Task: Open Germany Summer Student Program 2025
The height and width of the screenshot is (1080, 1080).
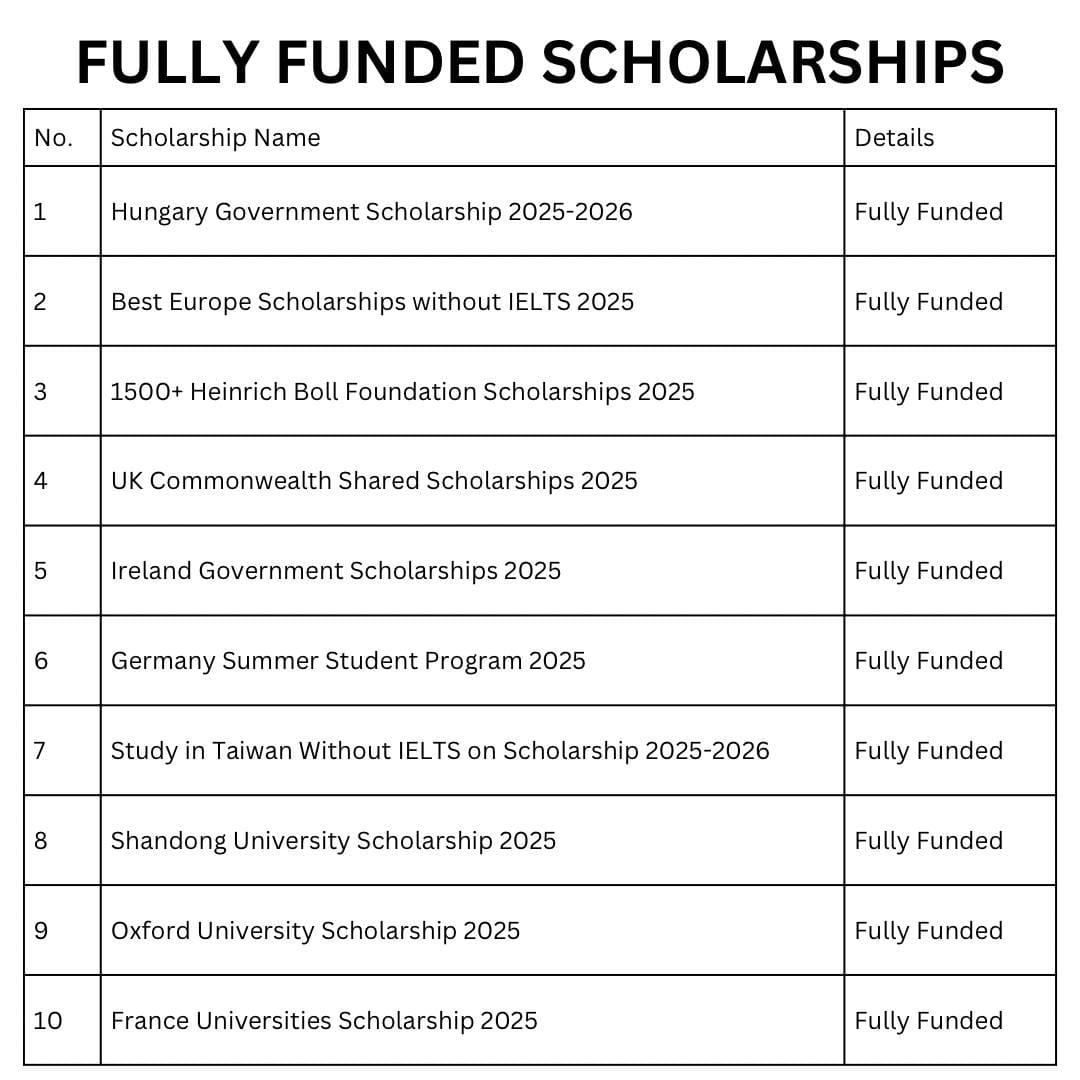Action: pos(348,661)
